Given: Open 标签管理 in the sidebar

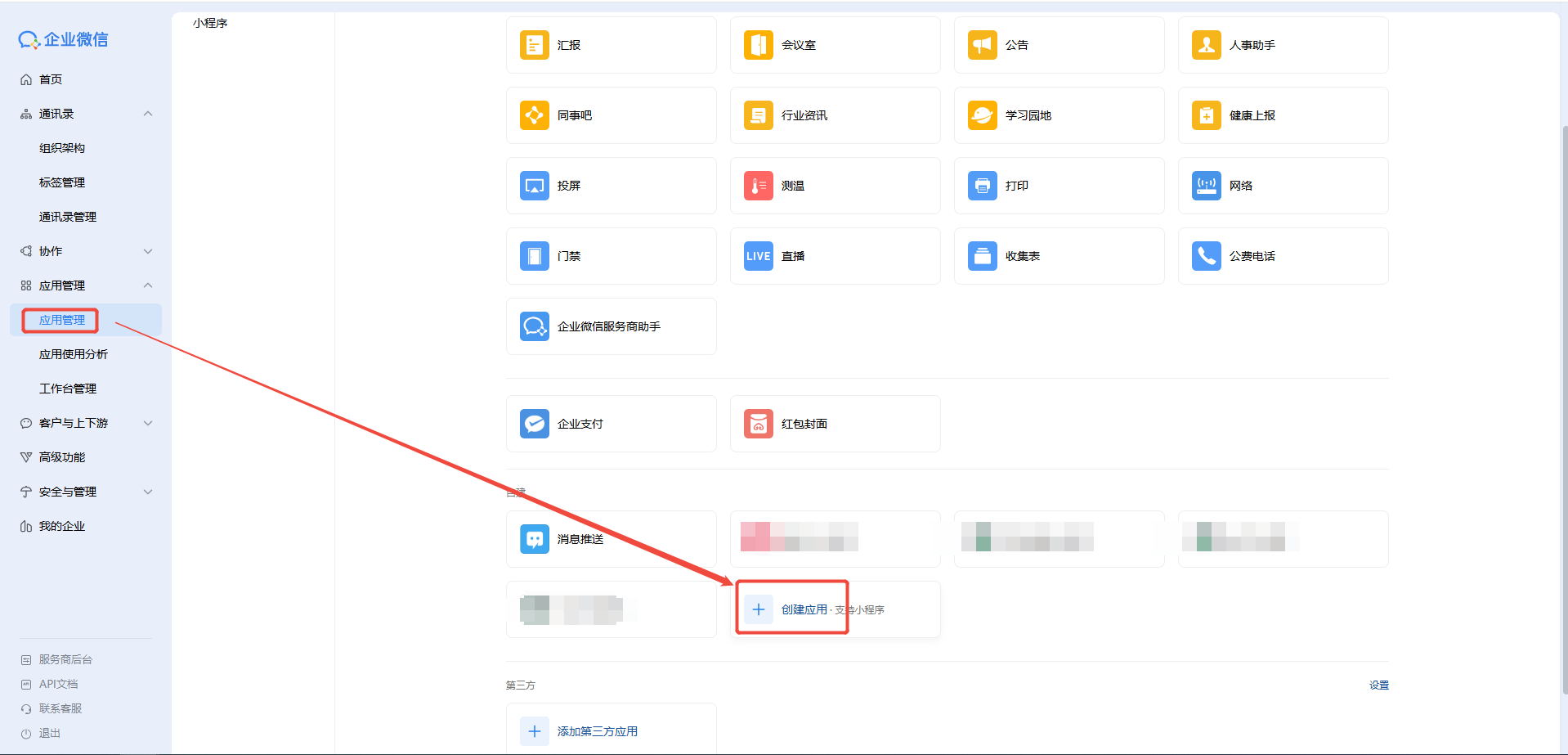Looking at the screenshot, I should click(62, 182).
